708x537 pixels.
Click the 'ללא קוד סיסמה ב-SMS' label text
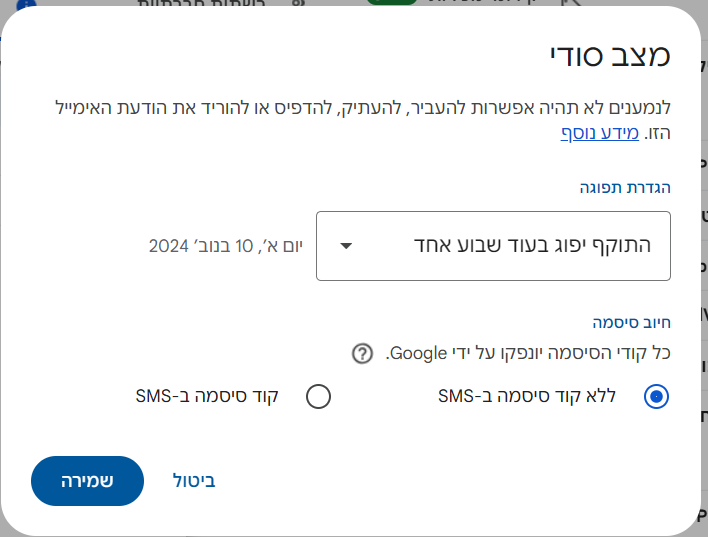pyautogui.click(x=540, y=396)
